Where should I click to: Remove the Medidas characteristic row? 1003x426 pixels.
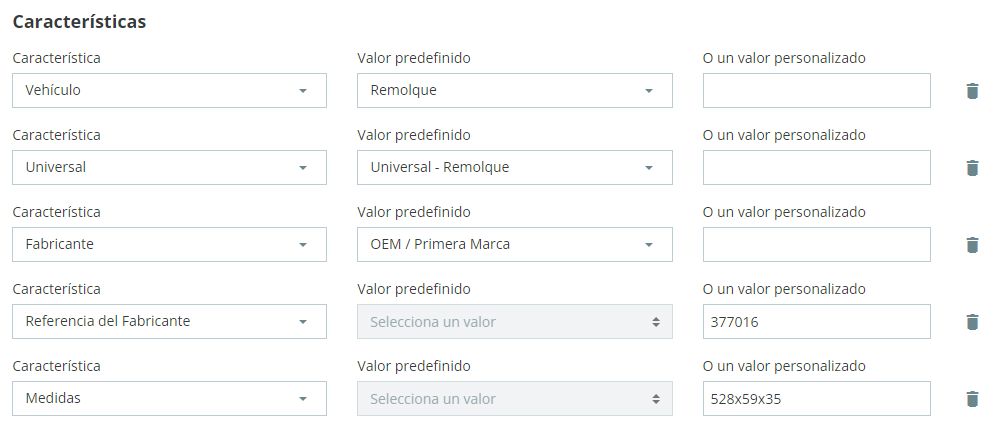[971, 399]
